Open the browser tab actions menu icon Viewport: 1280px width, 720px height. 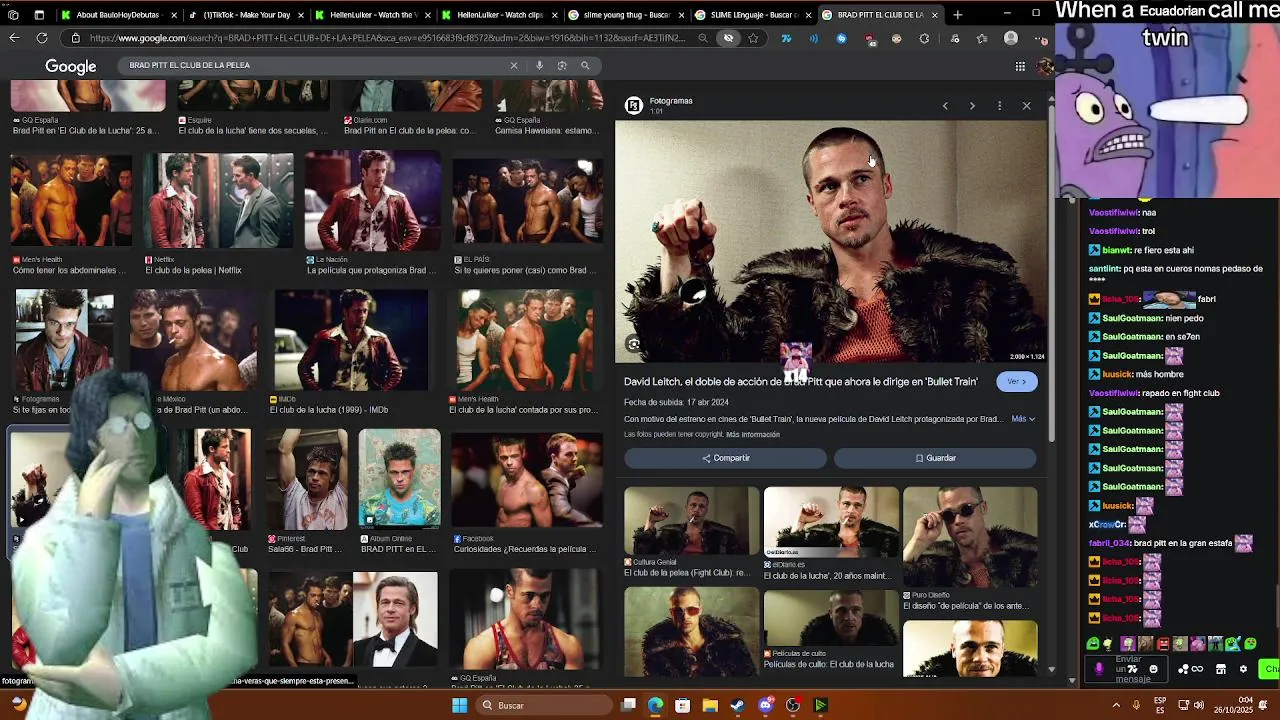[39, 15]
